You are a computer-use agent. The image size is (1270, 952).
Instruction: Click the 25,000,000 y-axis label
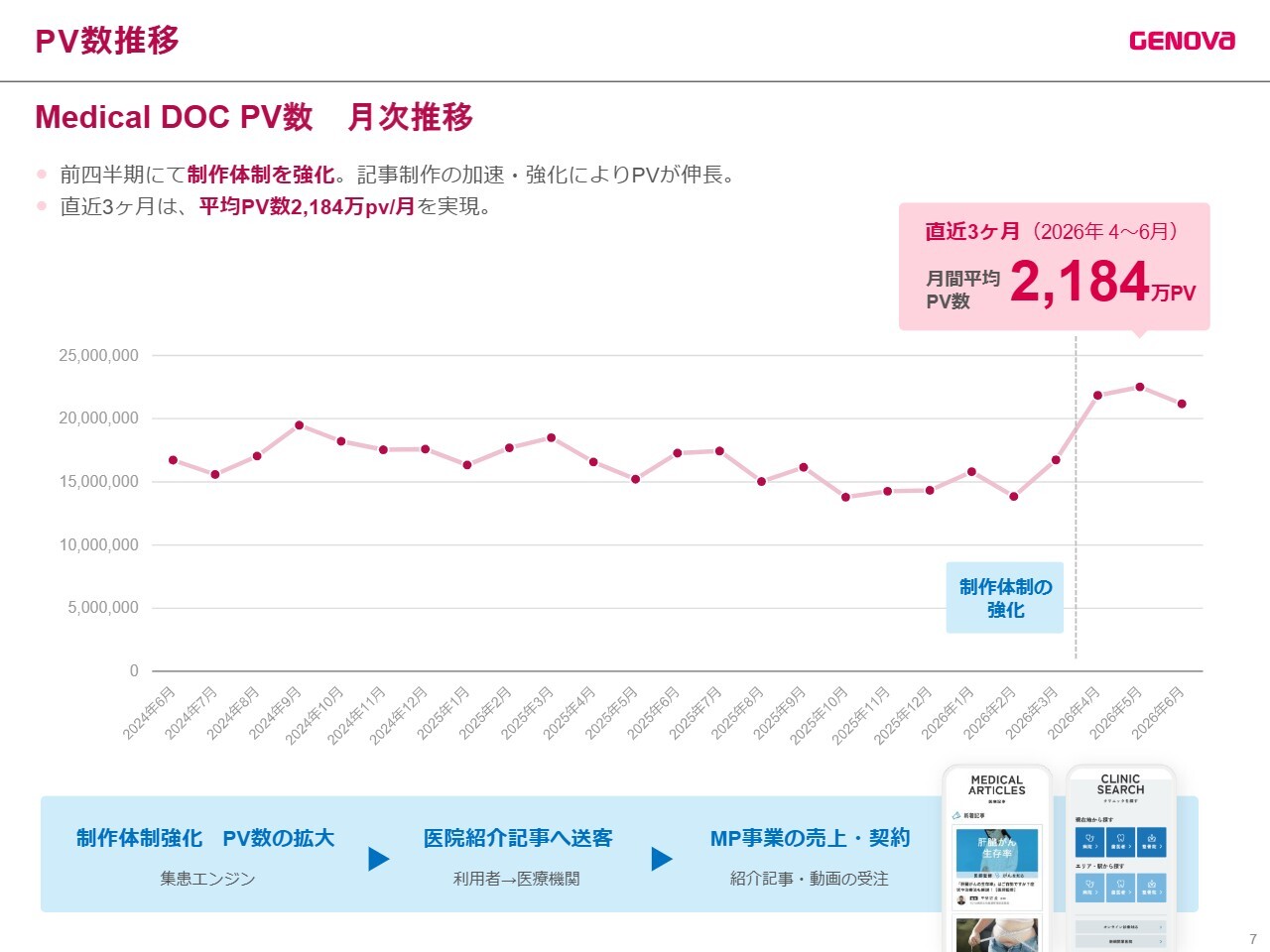tap(98, 355)
